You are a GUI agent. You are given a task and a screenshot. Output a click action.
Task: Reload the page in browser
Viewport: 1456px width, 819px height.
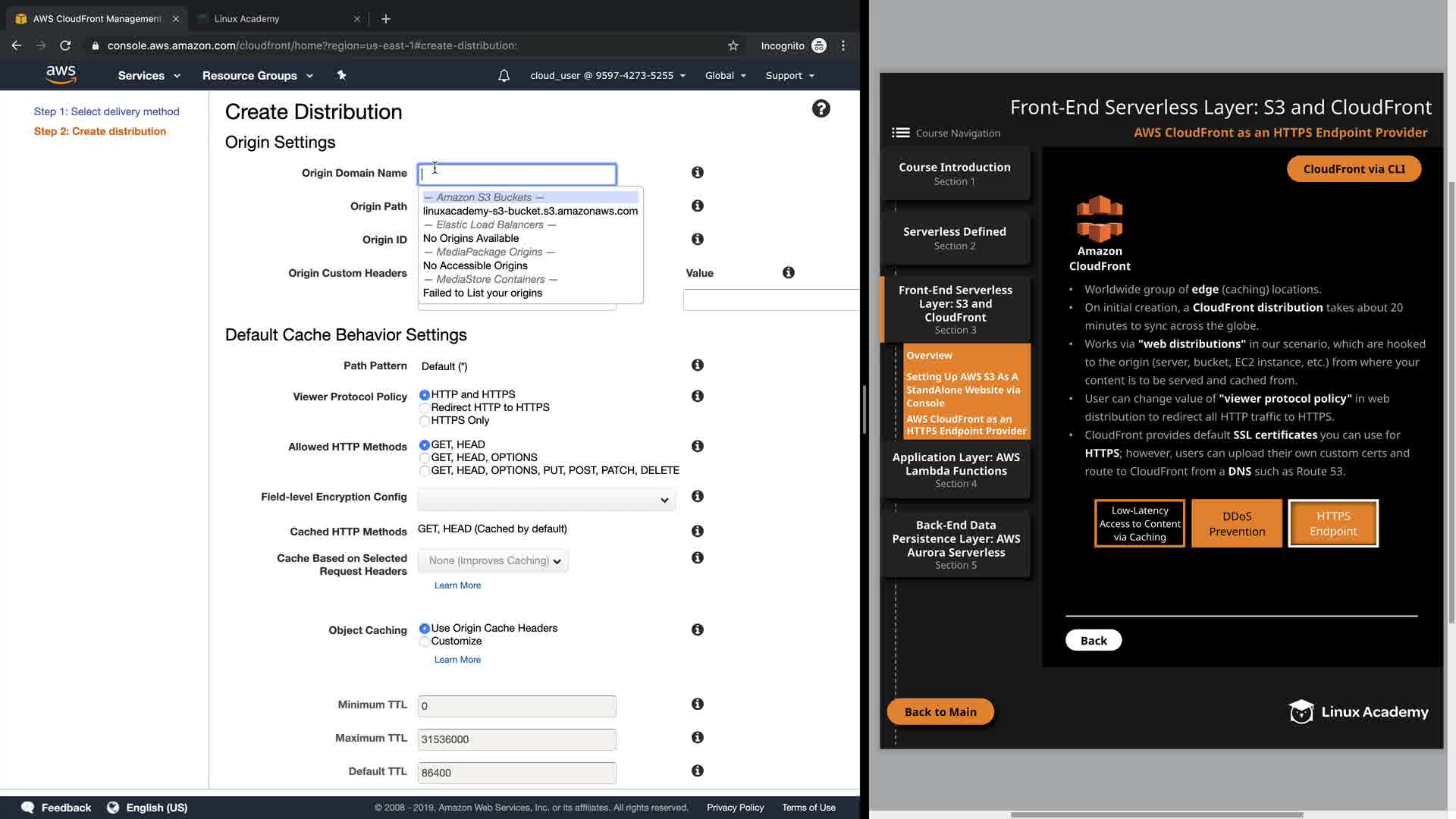(x=65, y=45)
